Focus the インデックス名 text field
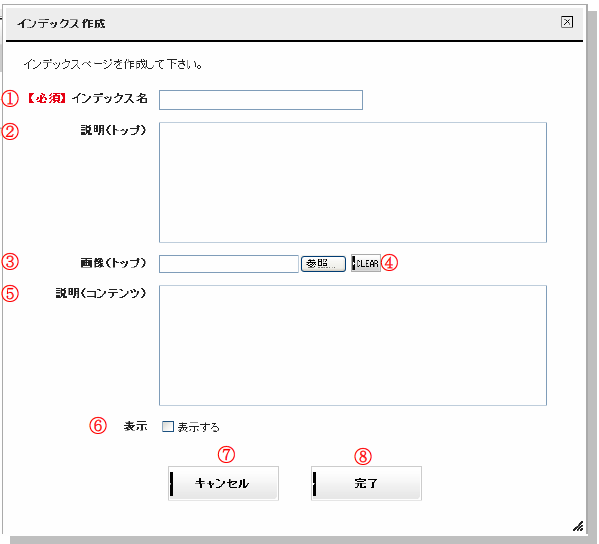 point(261,100)
